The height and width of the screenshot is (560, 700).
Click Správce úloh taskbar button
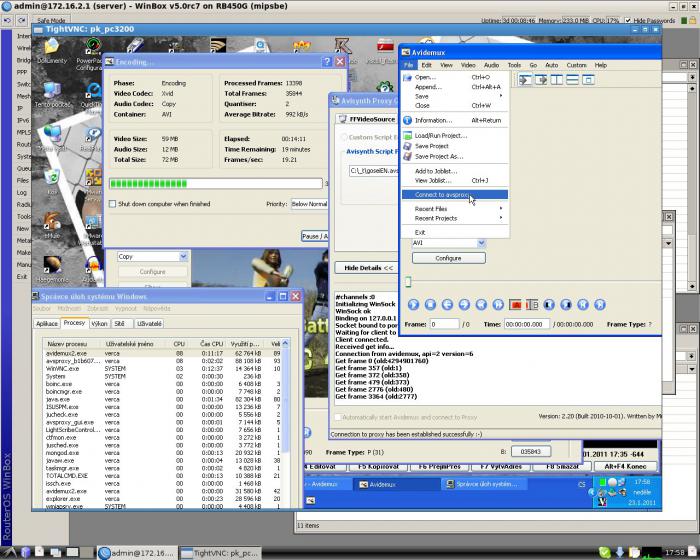coord(484,484)
